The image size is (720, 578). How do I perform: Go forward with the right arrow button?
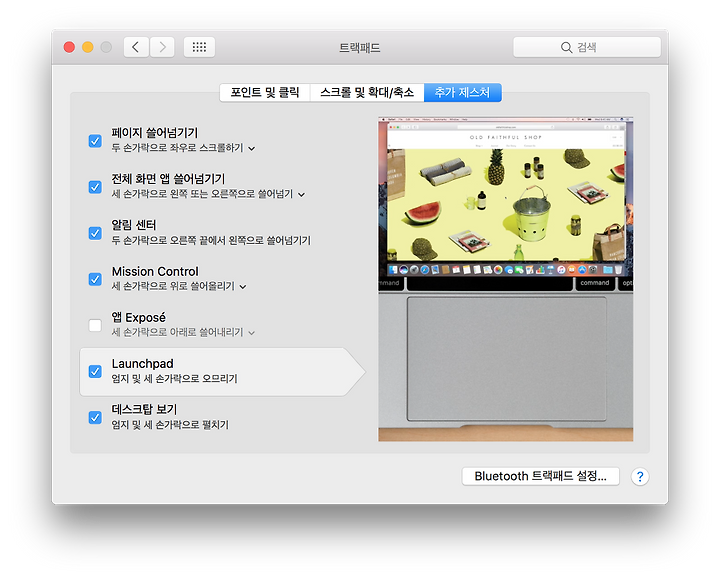(x=162, y=47)
